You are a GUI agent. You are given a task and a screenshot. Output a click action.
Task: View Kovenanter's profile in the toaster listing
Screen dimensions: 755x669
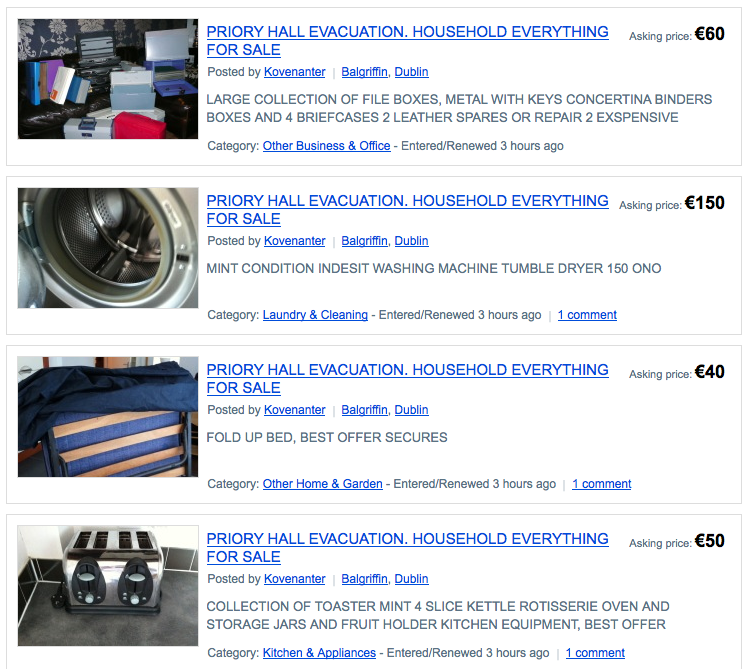[295, 579]
